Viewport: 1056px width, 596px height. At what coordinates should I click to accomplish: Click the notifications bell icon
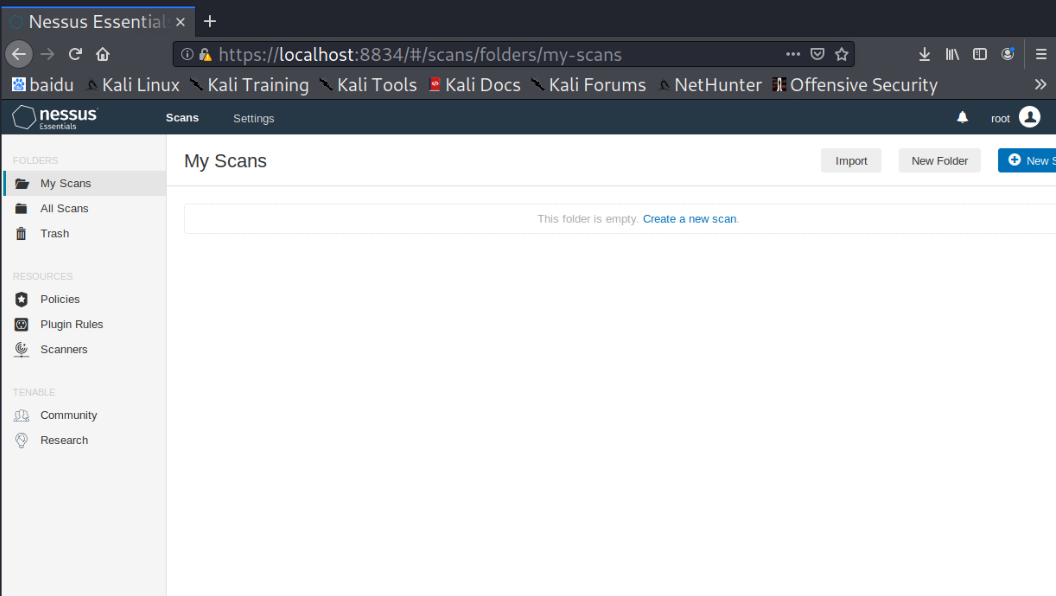(962, 118)
